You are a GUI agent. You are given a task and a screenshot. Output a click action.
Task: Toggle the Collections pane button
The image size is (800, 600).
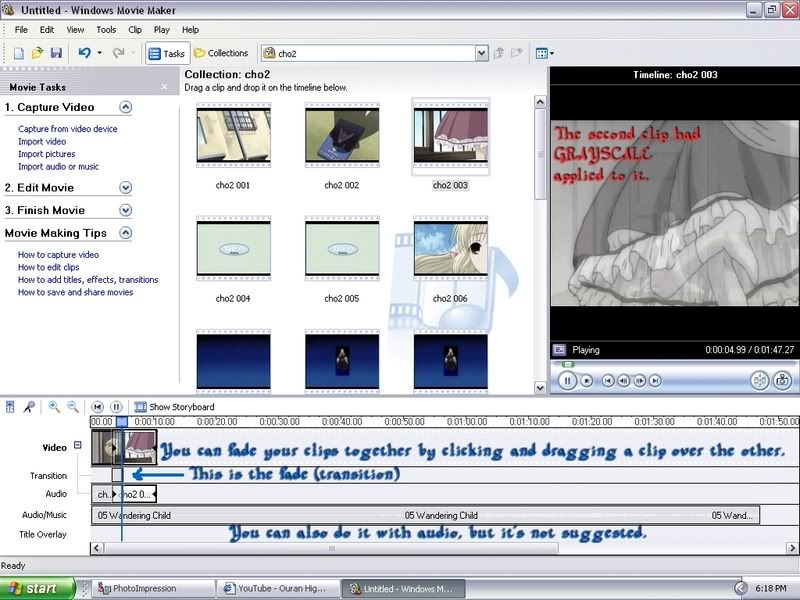point(221,53)
